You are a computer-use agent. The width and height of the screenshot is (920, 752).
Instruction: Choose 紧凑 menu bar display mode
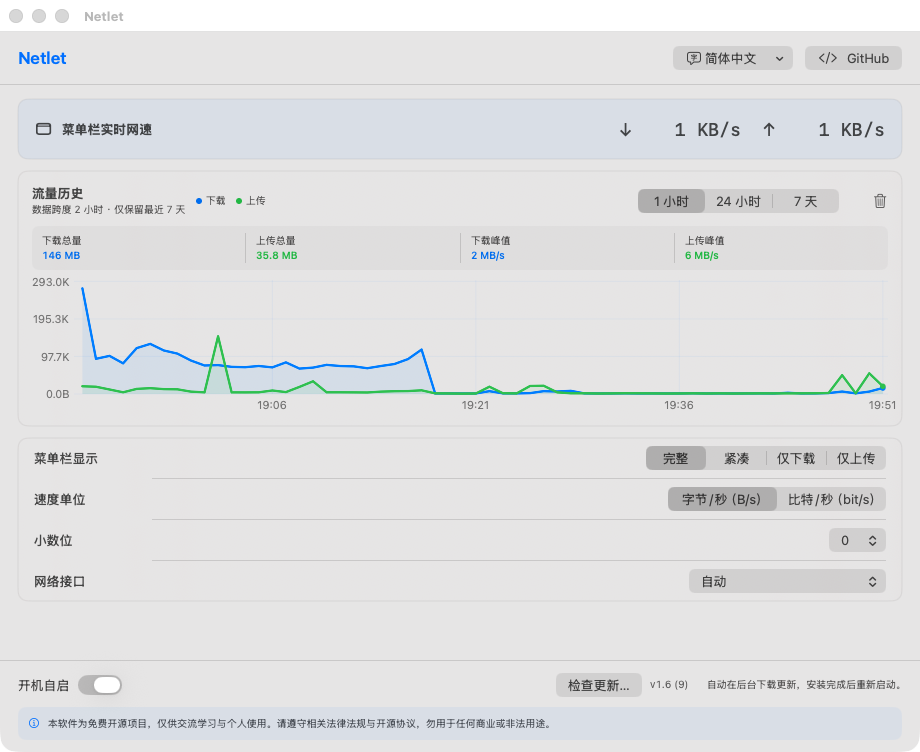(736, 458)
